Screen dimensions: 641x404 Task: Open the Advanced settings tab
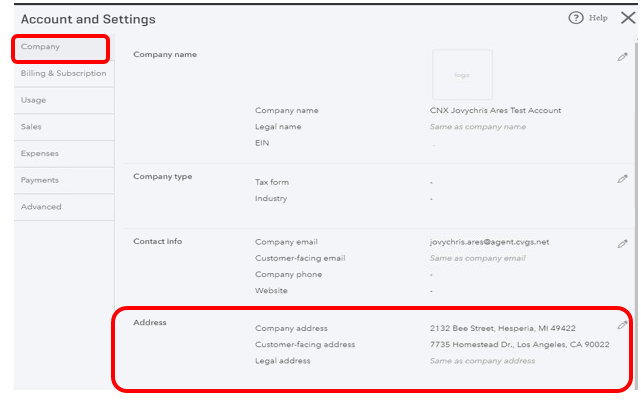tap(41, 207)
